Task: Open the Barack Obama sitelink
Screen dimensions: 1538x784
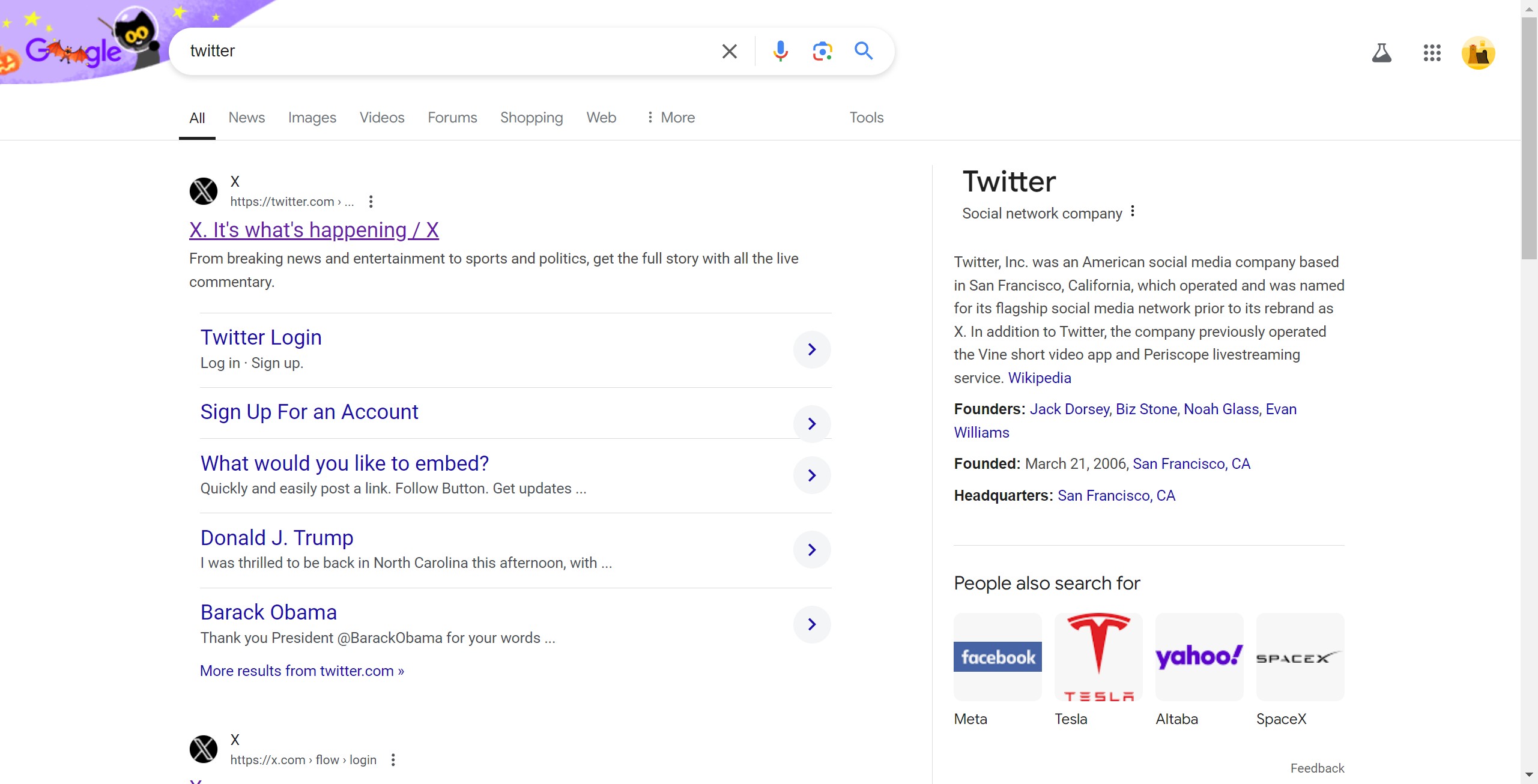Action: (268, 612)
